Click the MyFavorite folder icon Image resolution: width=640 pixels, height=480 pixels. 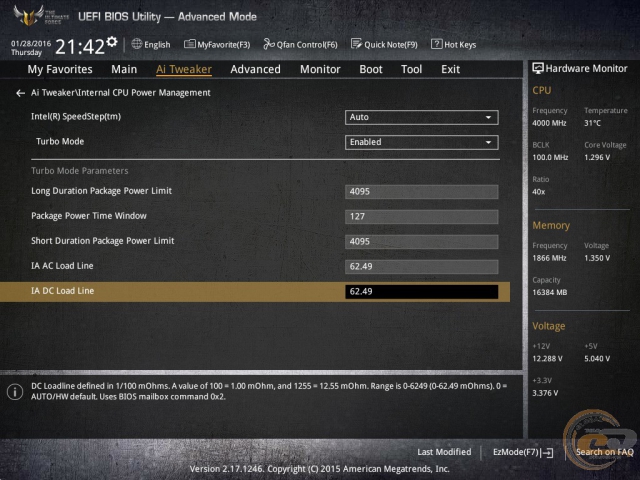click(x=189, y=44)
